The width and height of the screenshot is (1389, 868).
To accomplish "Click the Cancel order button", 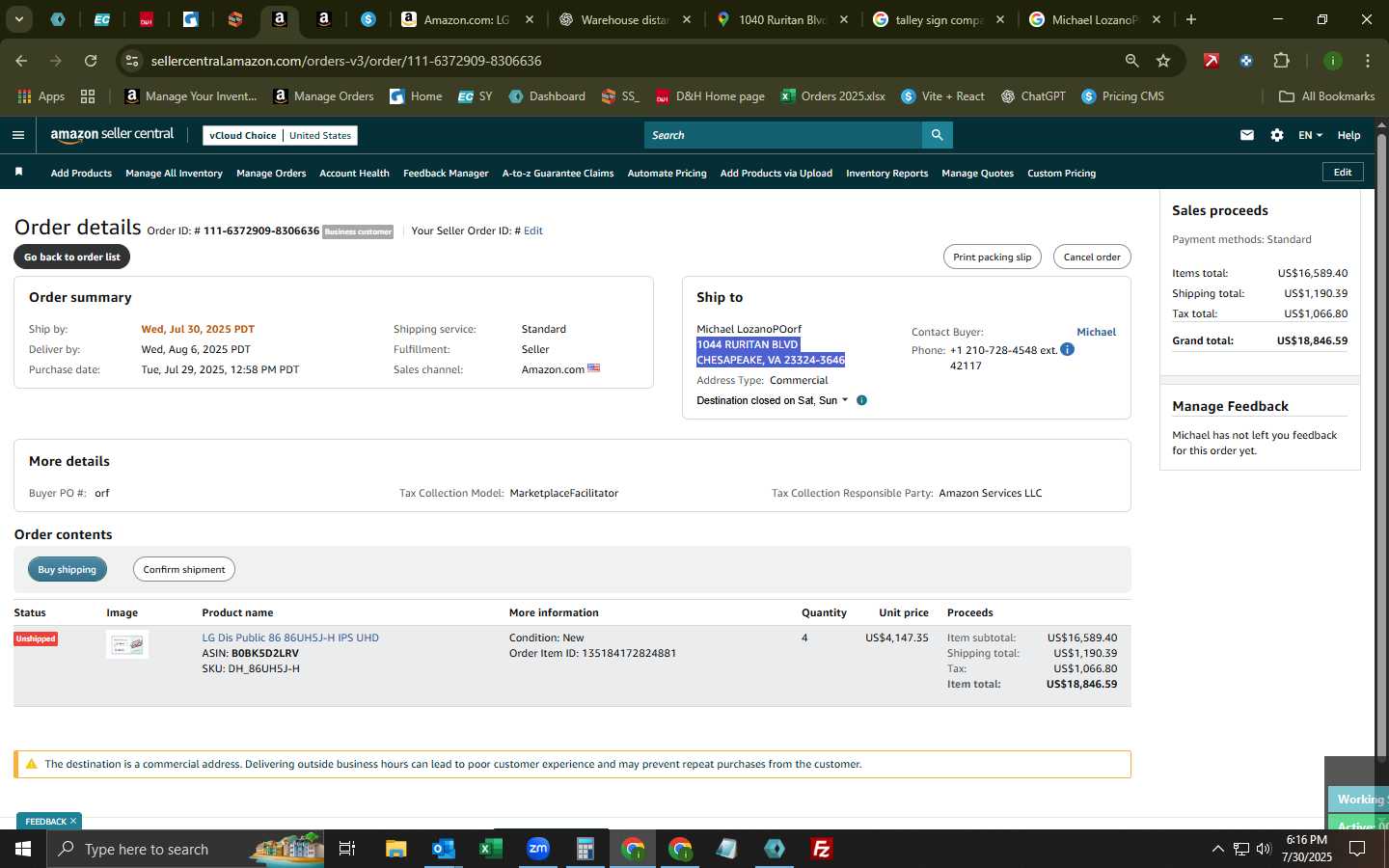I will (x=1092, y=257).
